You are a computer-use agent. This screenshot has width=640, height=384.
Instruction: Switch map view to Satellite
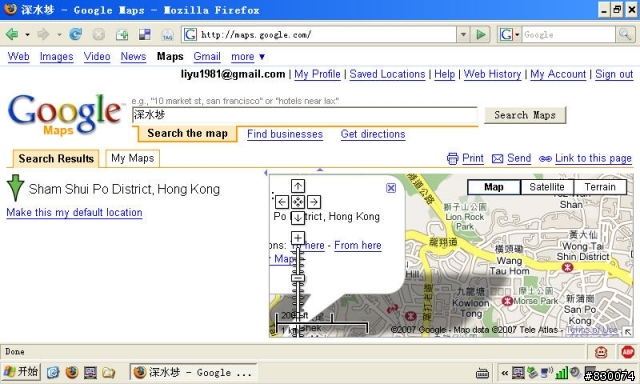(x=547, y=187)
